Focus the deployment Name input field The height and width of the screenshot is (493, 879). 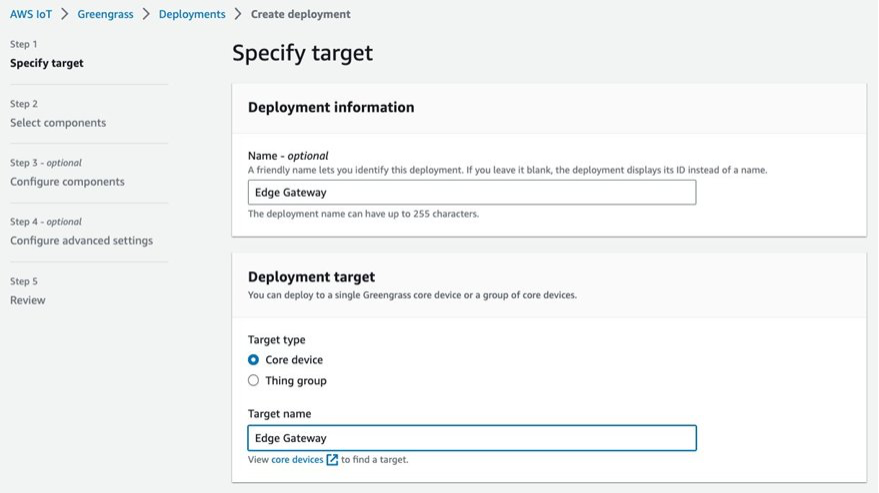[x=472, y=193]
